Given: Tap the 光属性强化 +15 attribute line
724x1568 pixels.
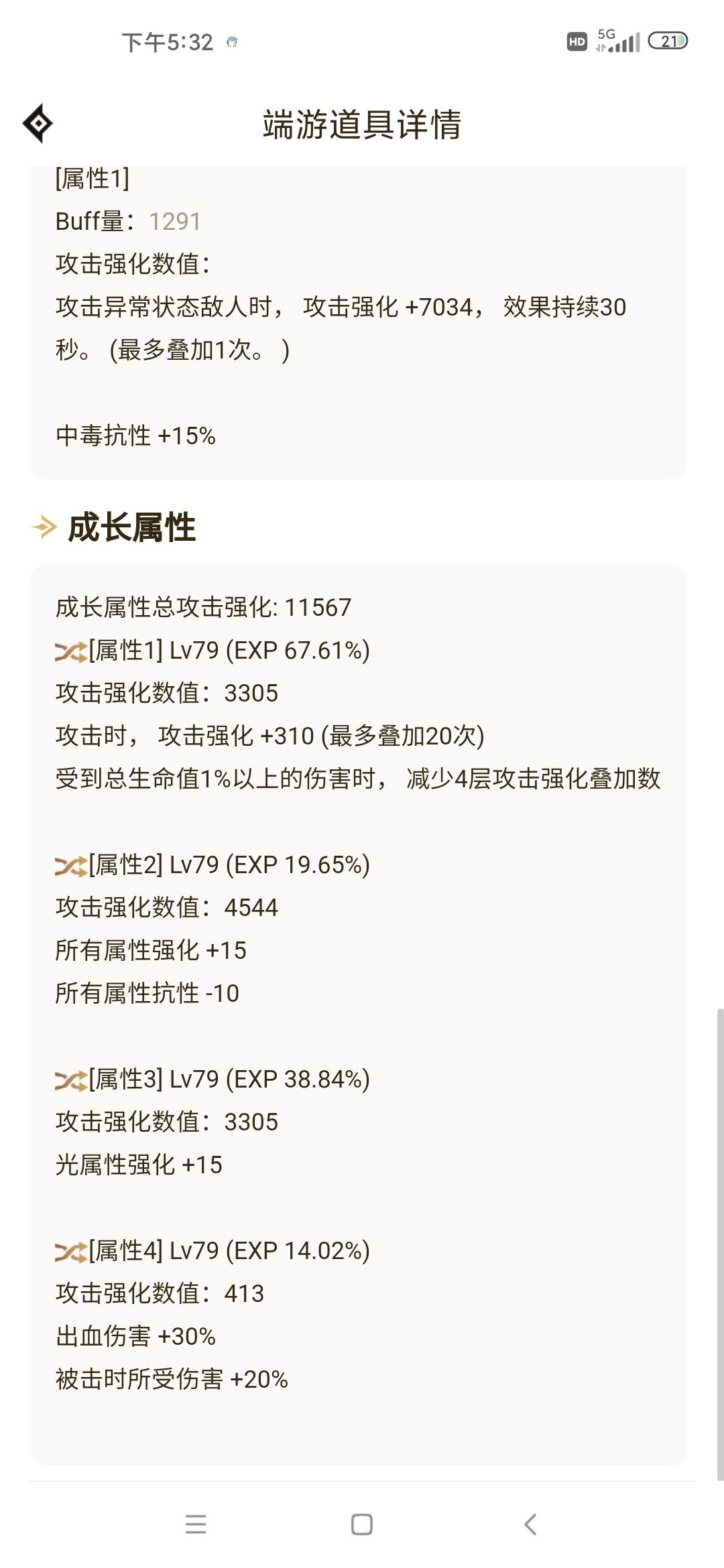Looking at the screenshot, I should (x=139, y=1165).
